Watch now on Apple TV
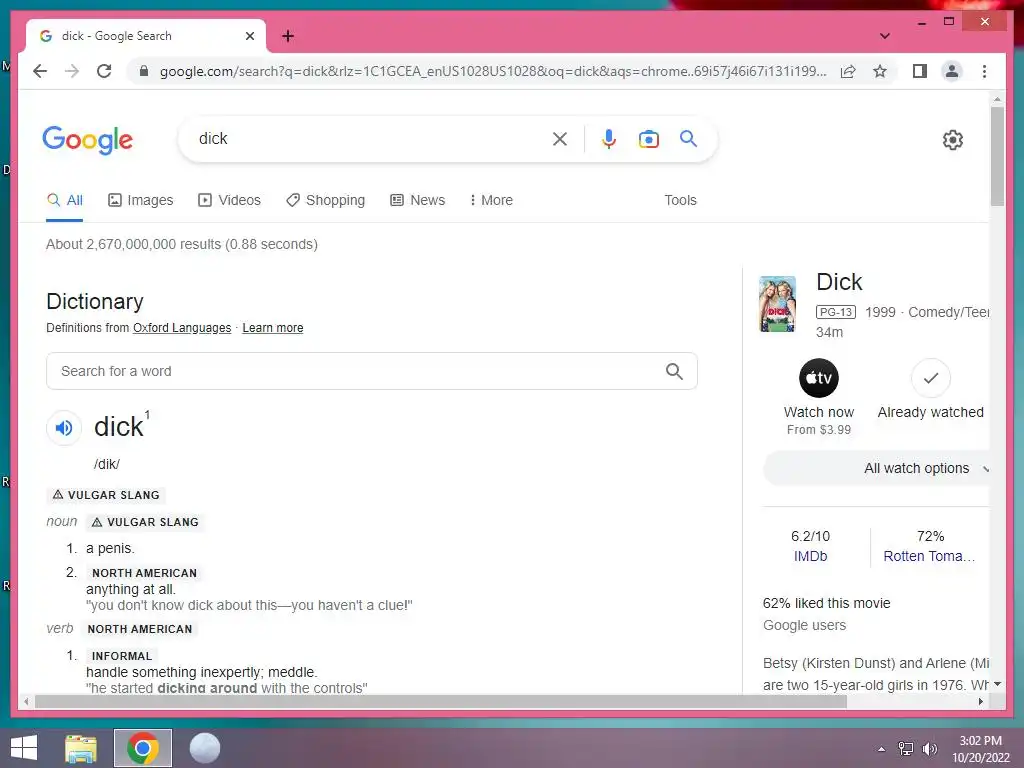 coord(818,397)
